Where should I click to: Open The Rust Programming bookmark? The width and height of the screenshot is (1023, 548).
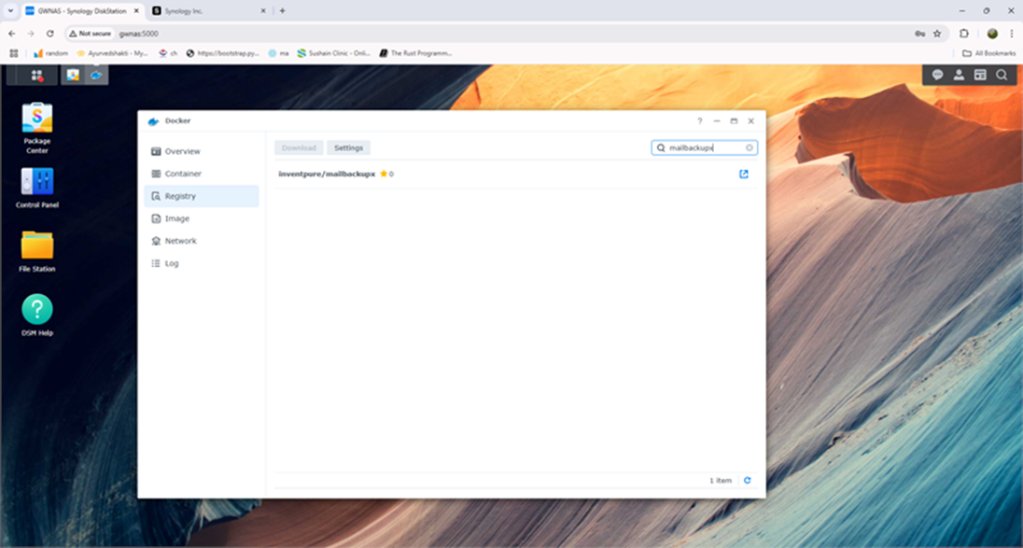click(x=416, y=53)
